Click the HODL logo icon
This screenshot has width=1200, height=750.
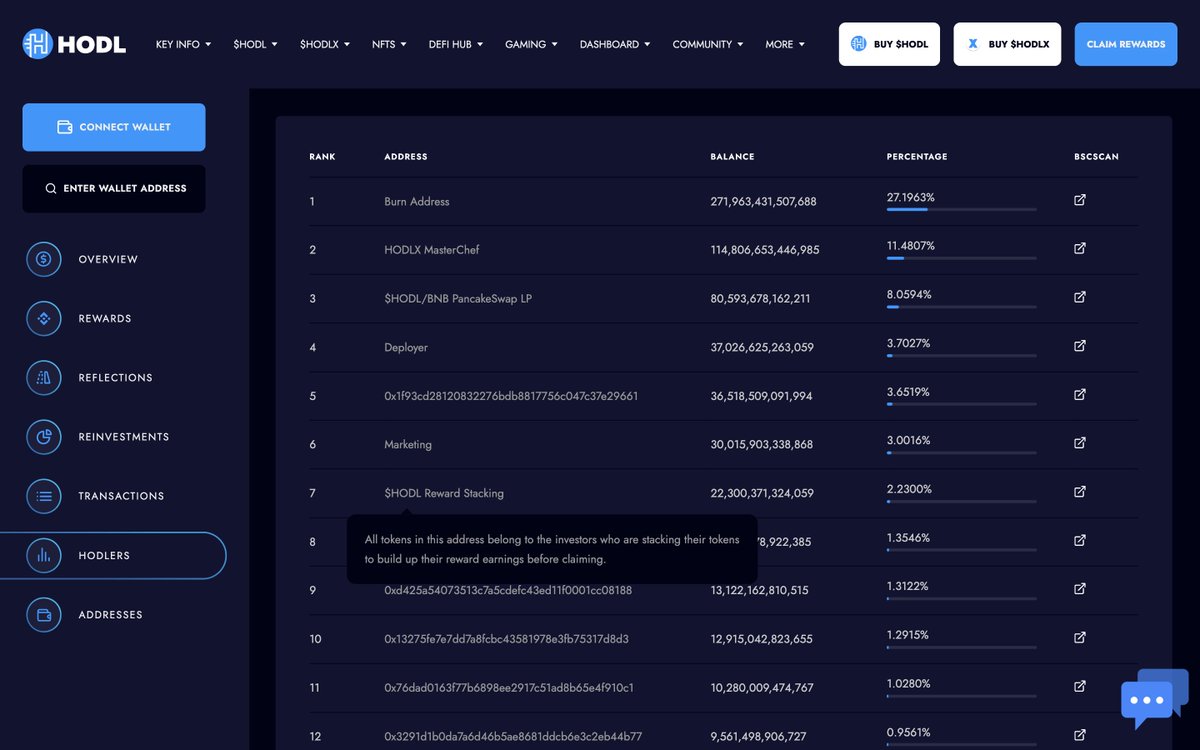coord(38,44)
